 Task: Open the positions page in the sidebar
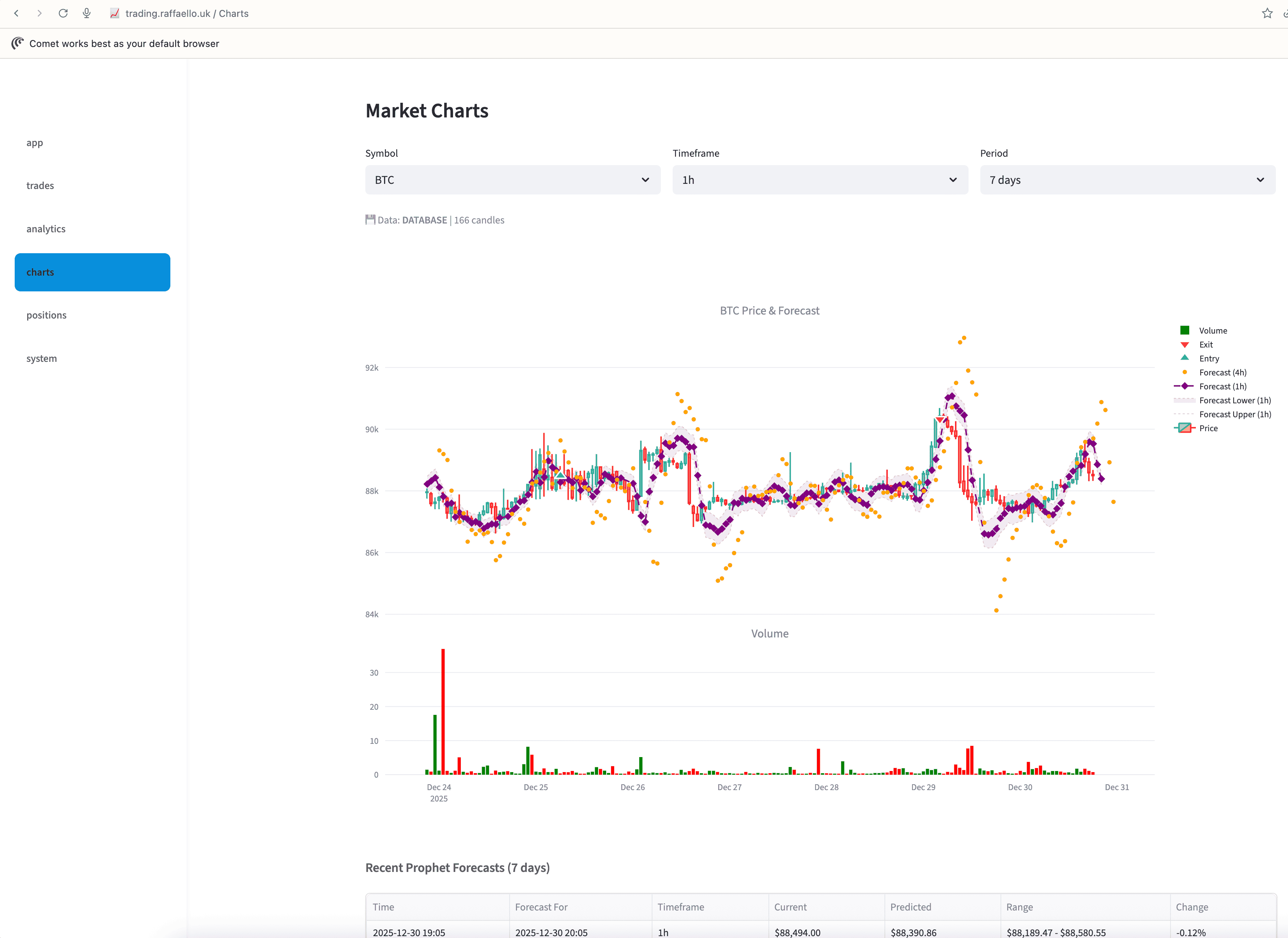coord(93,315)
